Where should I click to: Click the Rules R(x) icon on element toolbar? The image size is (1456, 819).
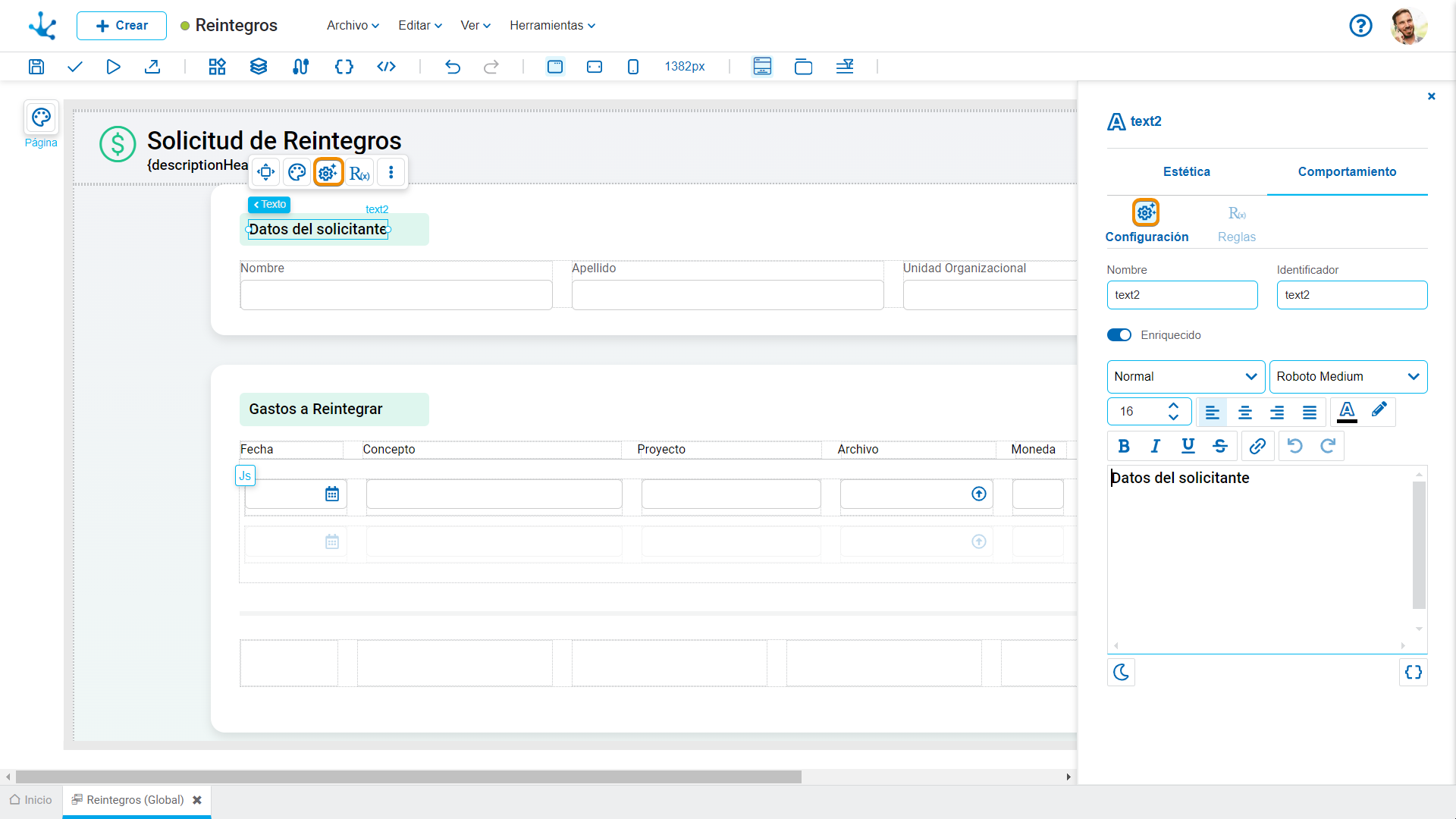coord(359,173)
